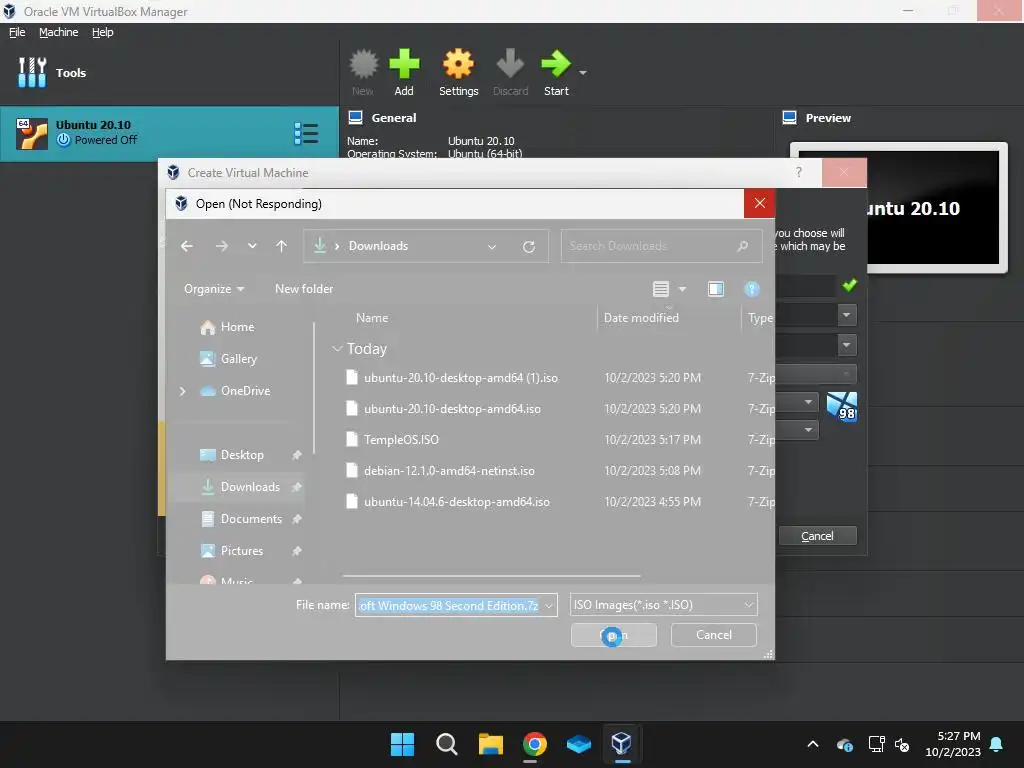Expand the File name history dropdown
Image resolution: width=1024 pixels, height=768 pixels.
tap(549, 605)
